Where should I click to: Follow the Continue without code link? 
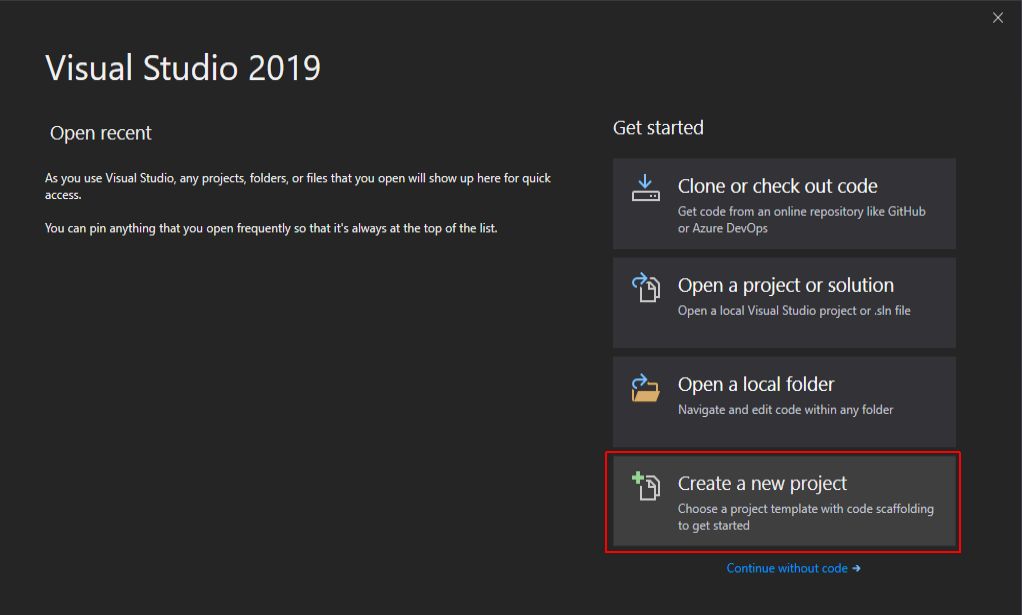pos(786,568)
